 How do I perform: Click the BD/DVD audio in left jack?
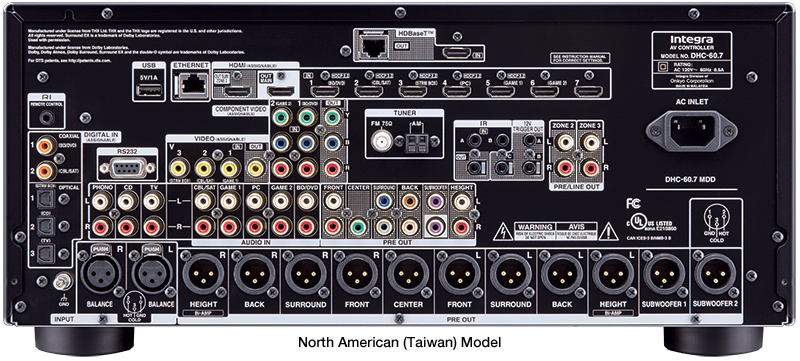tap(307, 201)
